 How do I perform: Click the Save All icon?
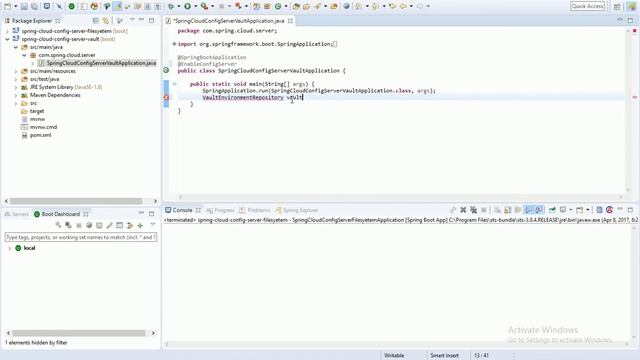click(34, 6)
